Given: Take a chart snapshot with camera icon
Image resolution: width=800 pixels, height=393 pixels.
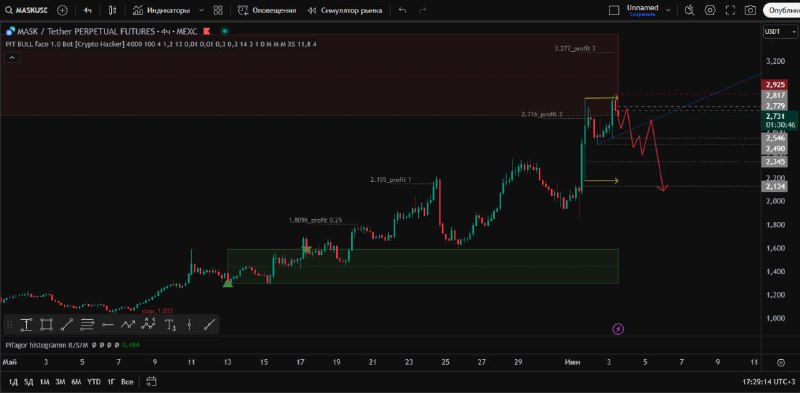Looking at the screenshot, I should pyautogui.click(x=750, y=10).
